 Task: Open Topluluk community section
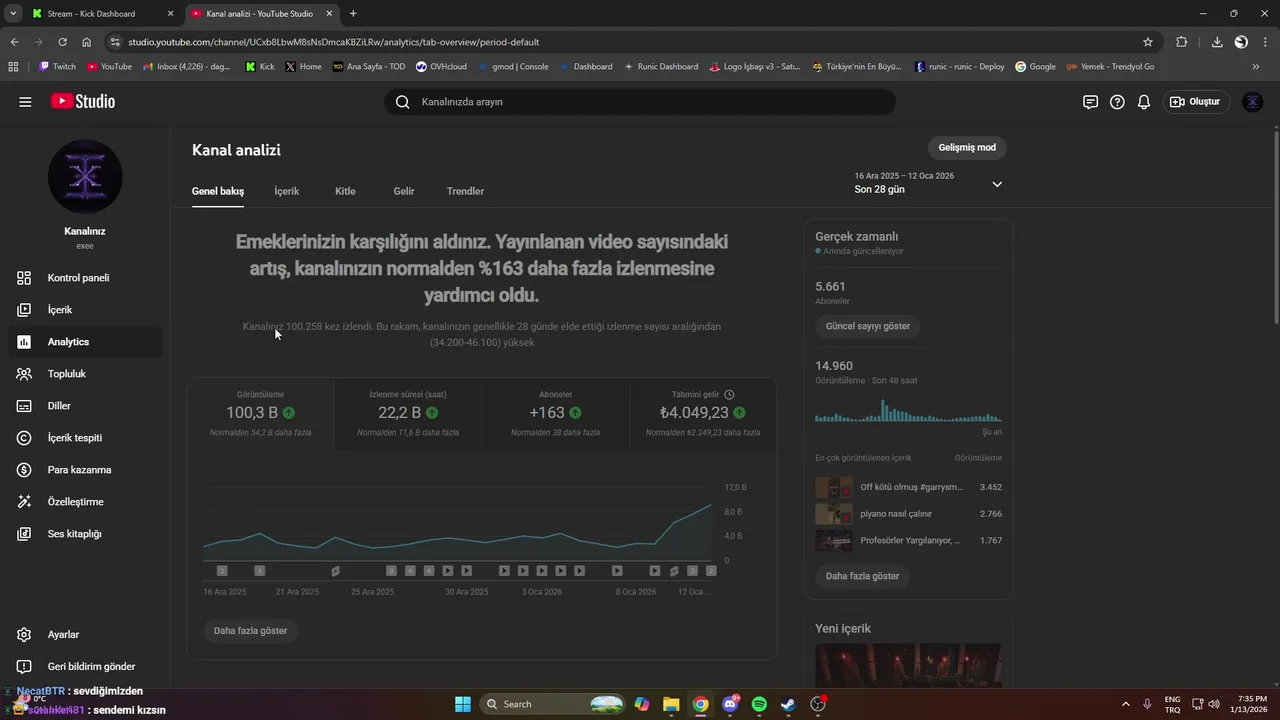click(x=85, y=374)
